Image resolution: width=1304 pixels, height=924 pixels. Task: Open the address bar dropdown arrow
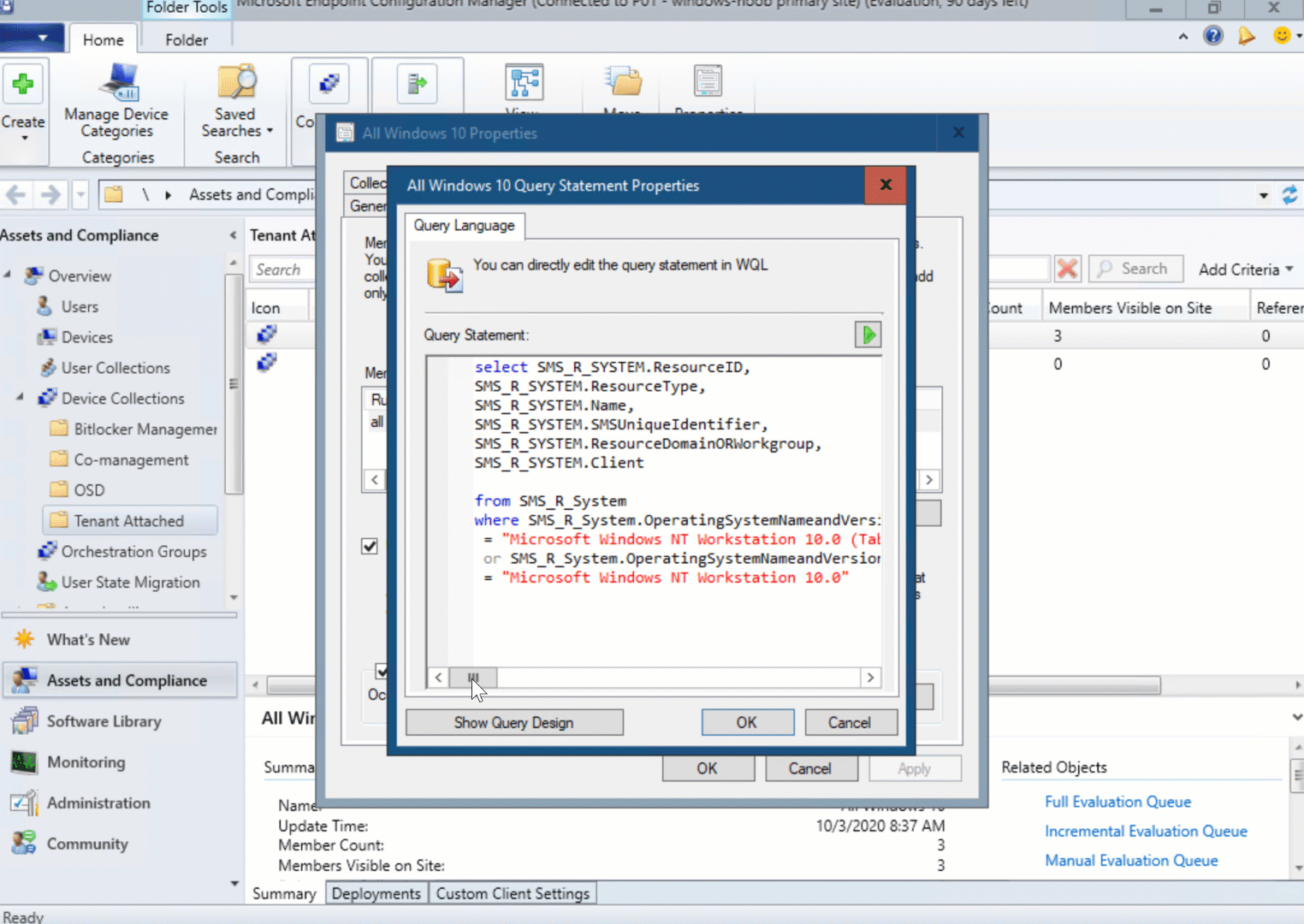coord(1263,195)
